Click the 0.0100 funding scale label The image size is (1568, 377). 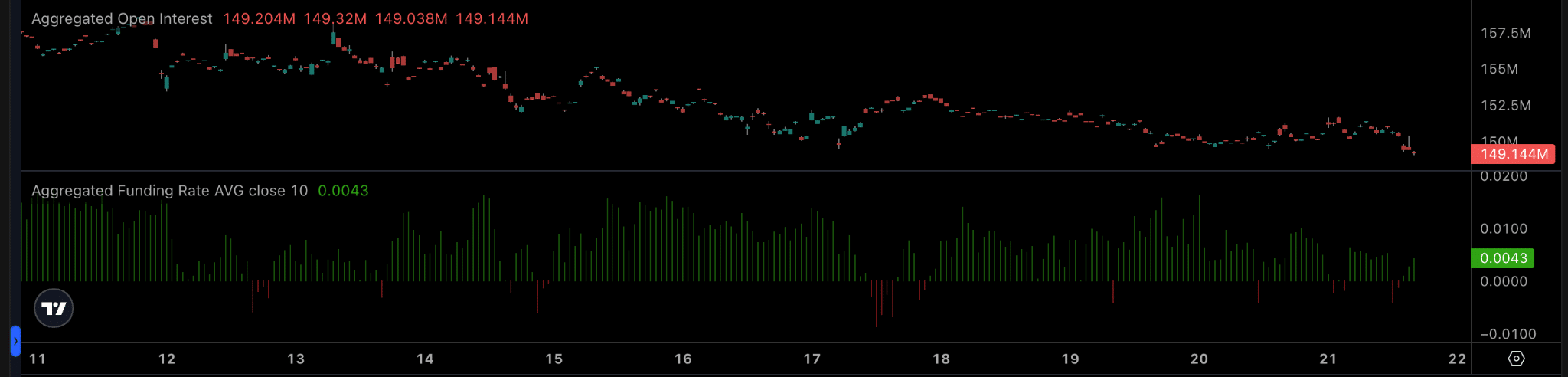pos(1504,229)
